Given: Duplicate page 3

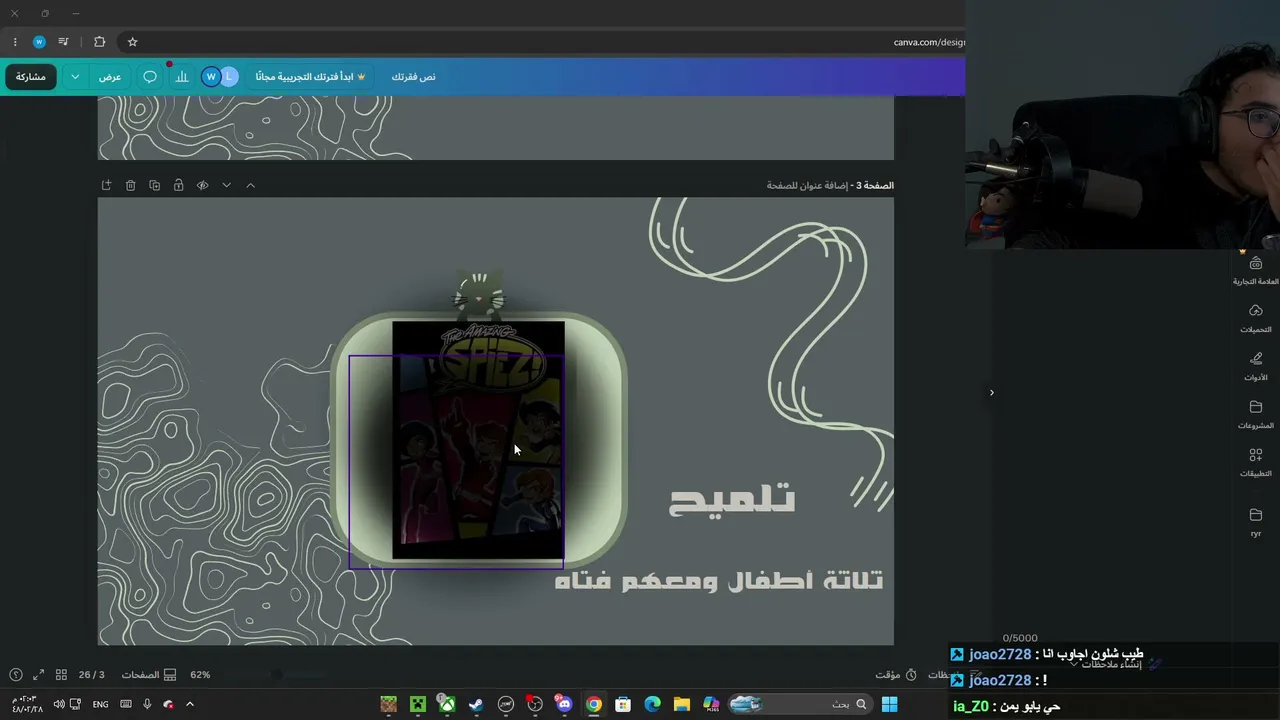Looking at the screenshot, I should point(155,185).
